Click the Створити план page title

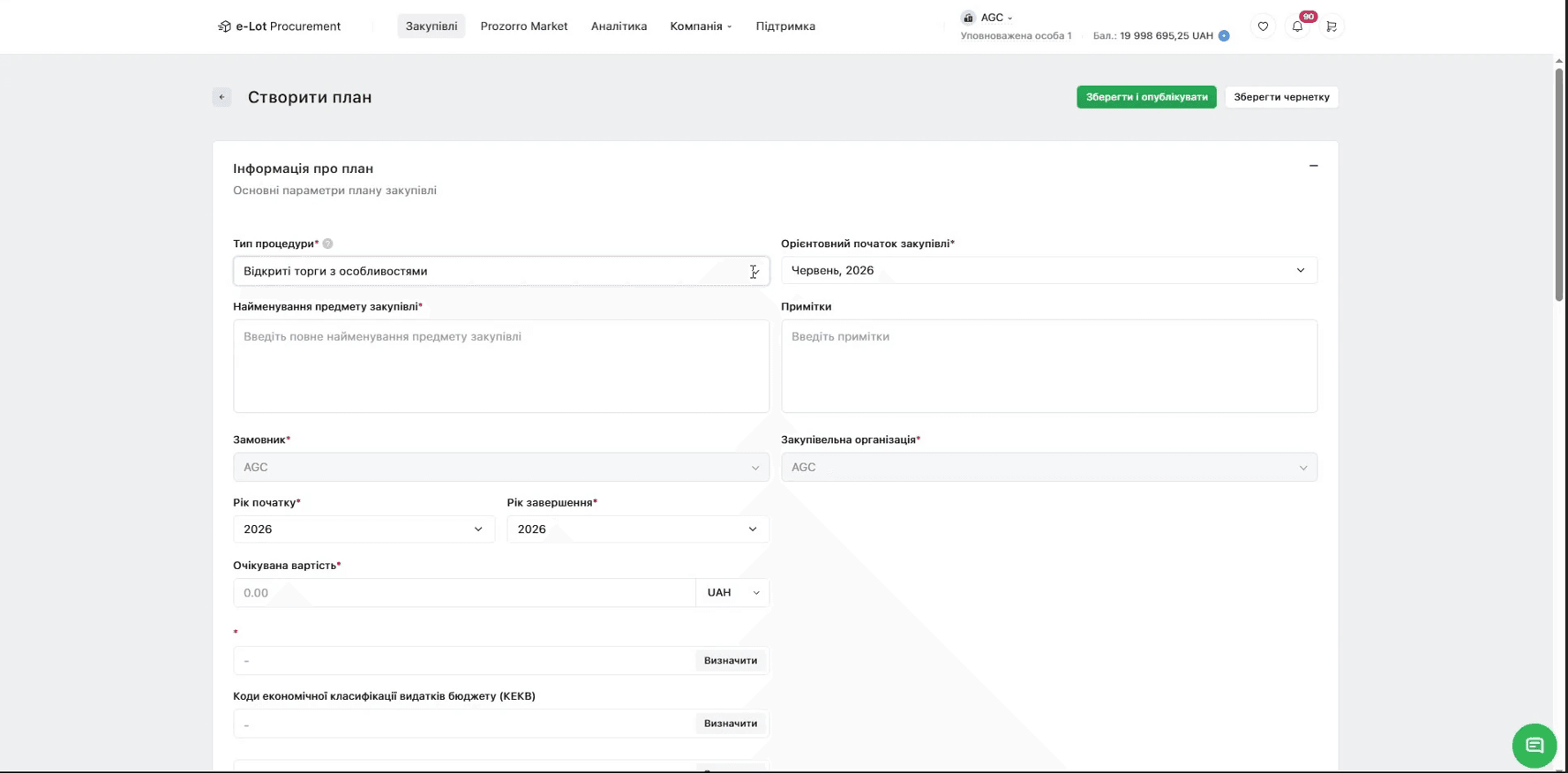pyautogui.click(x=310, y=97)
